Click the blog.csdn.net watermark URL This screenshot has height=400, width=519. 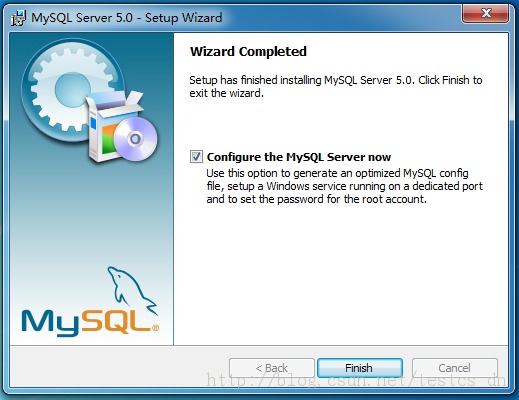coord(356,381)
